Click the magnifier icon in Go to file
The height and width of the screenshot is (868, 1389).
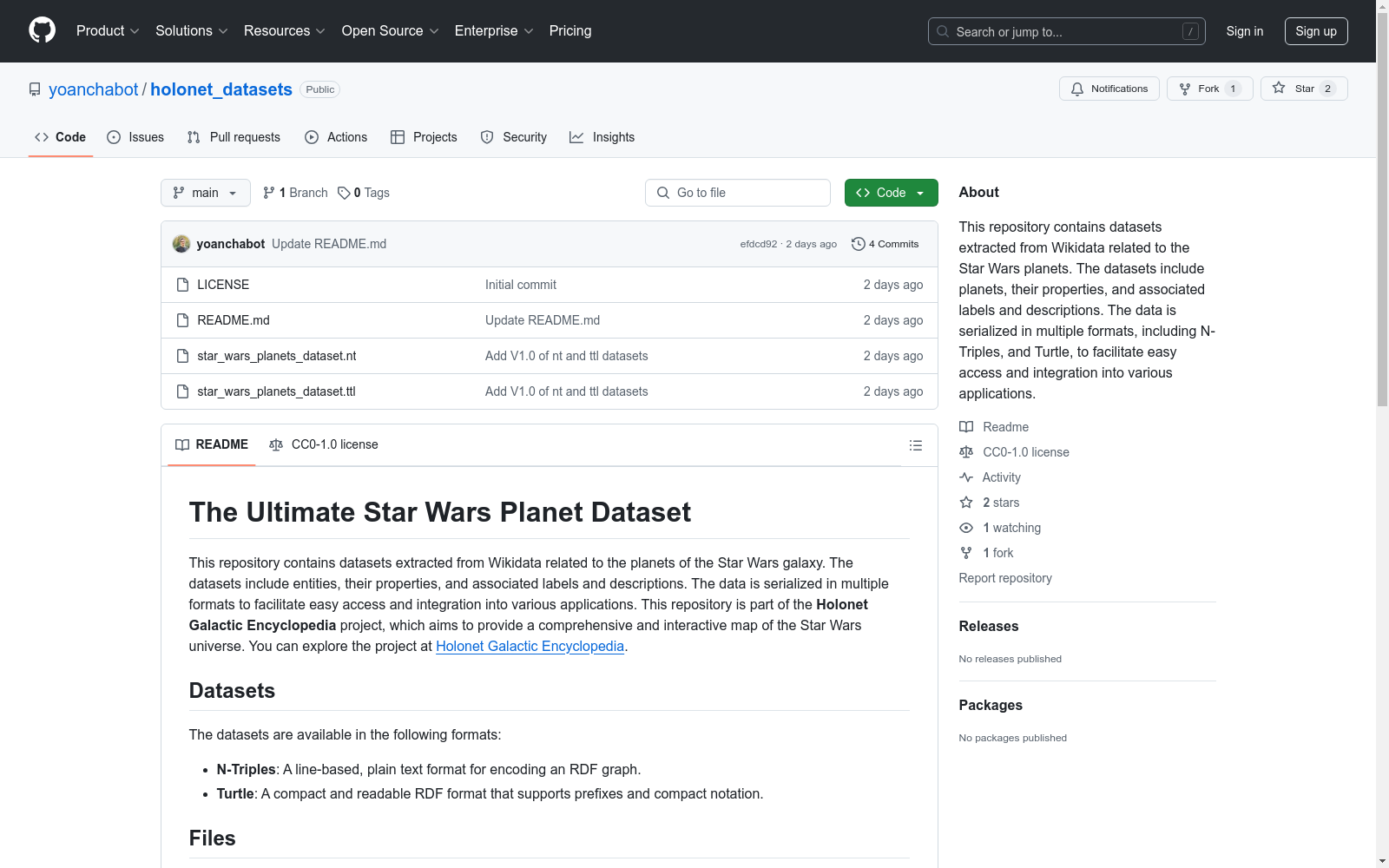[663, 193]
